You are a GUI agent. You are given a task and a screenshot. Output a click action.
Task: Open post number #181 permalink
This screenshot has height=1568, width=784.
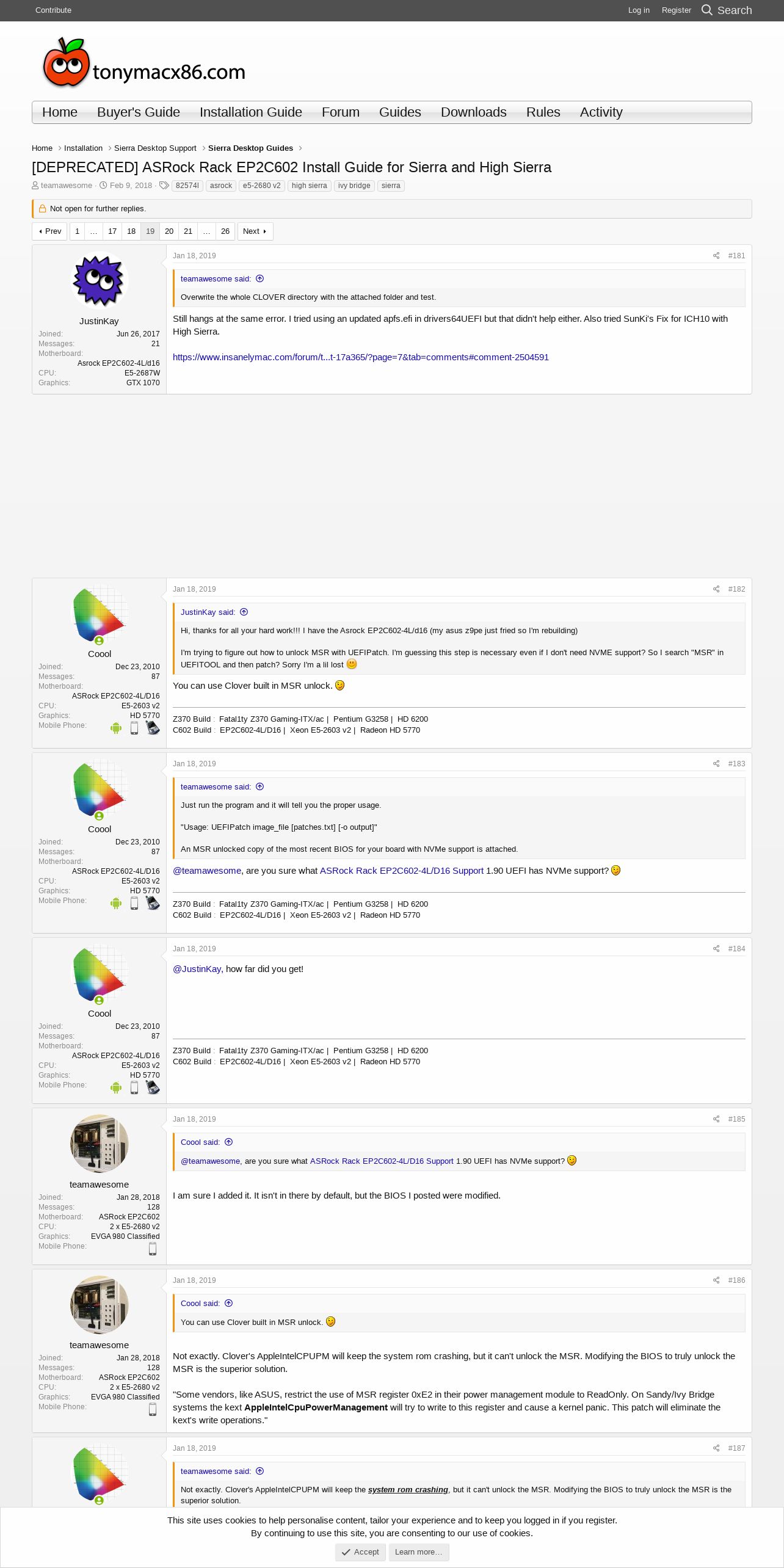[736, 256]
